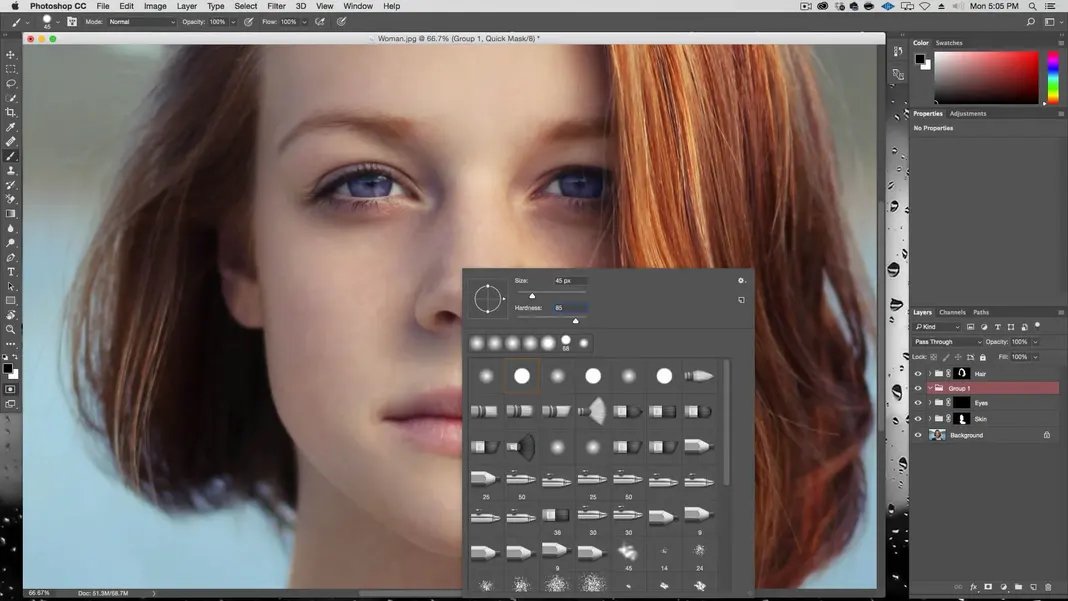Select the Pen tool

pyautogui.click(x=11, y=258)
